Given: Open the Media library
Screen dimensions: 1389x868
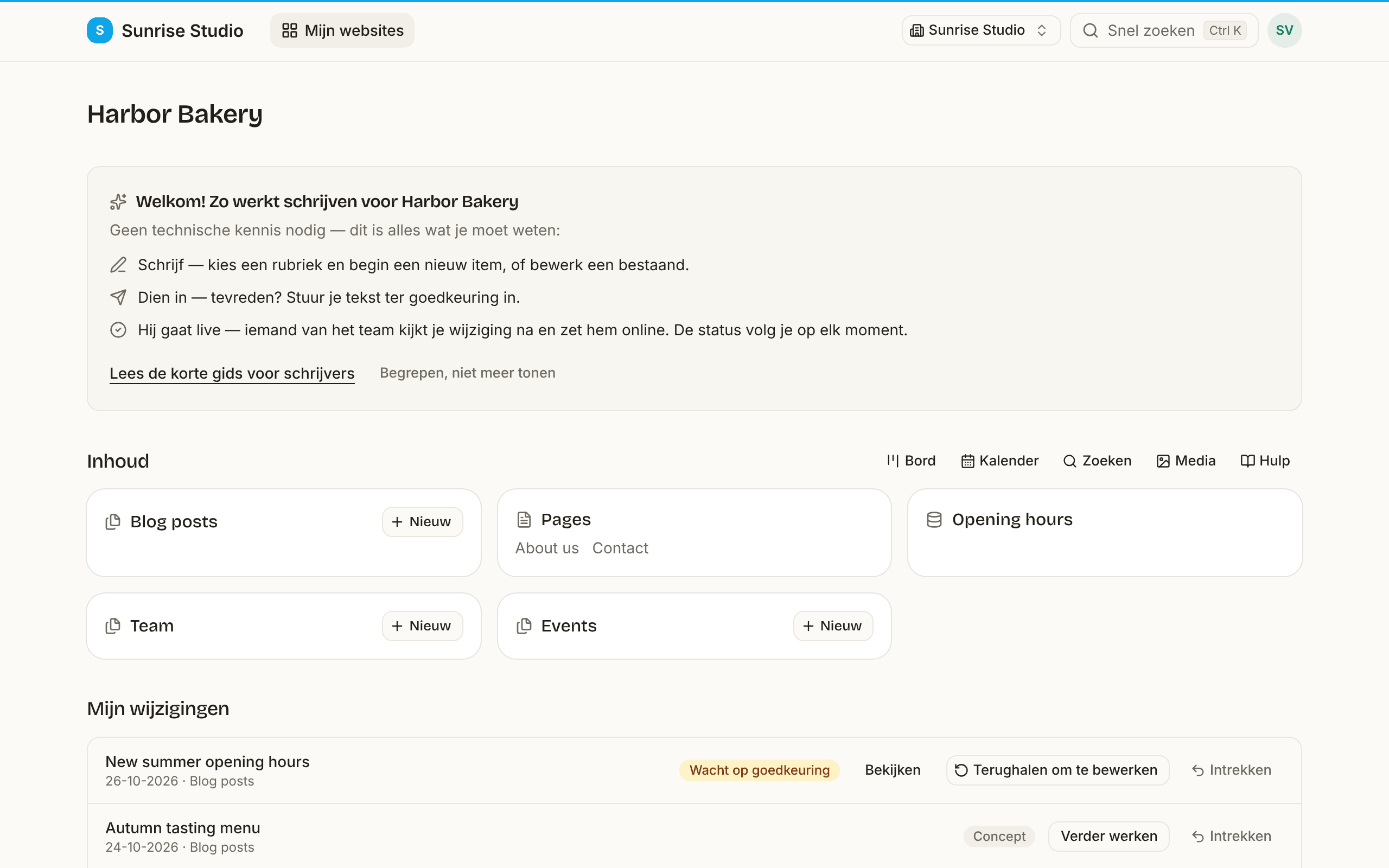Looking at the screenshot, I should pyautogui.click(x=1186, y=461).
